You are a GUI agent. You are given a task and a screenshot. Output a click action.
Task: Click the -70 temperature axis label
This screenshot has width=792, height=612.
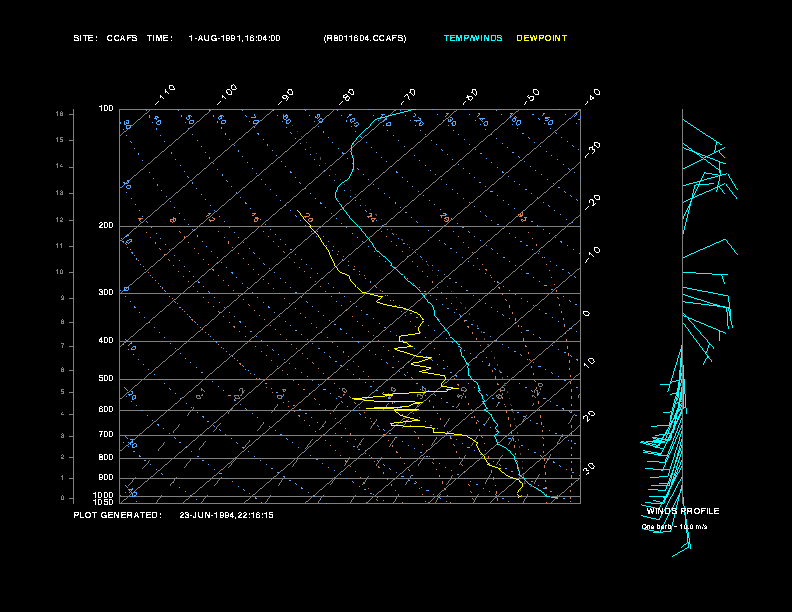click(x=408, y=96)
